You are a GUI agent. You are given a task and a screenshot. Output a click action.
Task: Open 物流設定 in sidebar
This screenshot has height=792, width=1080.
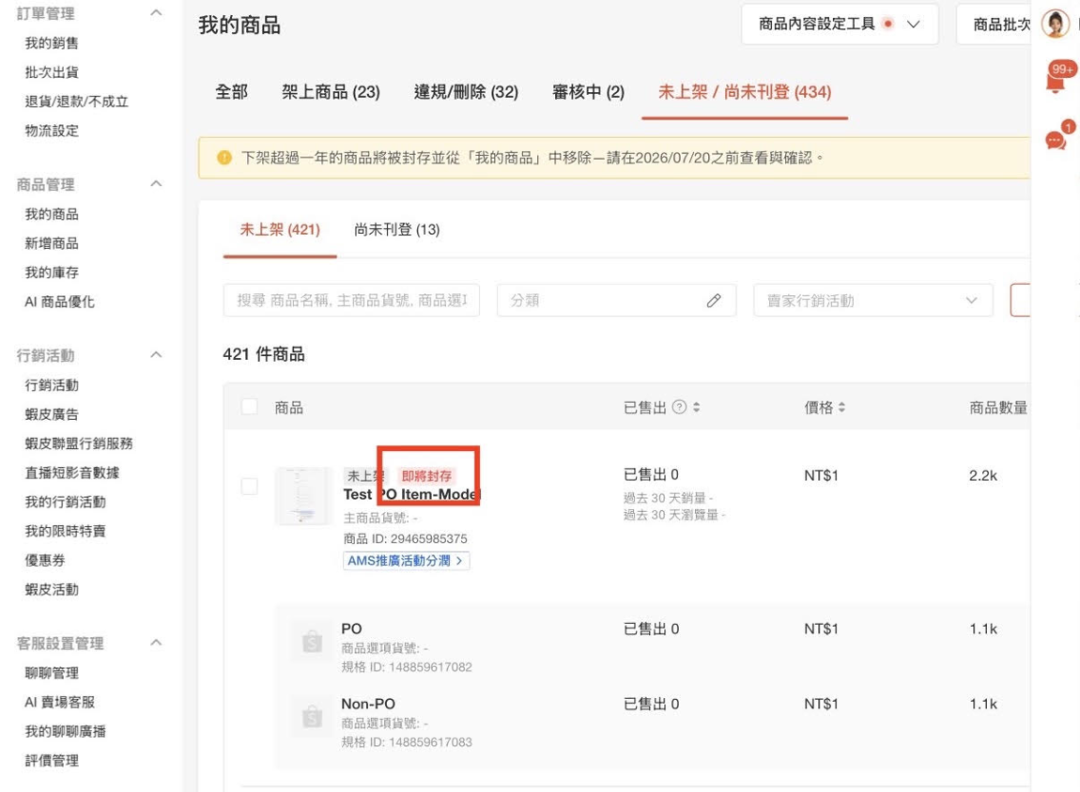52,131
